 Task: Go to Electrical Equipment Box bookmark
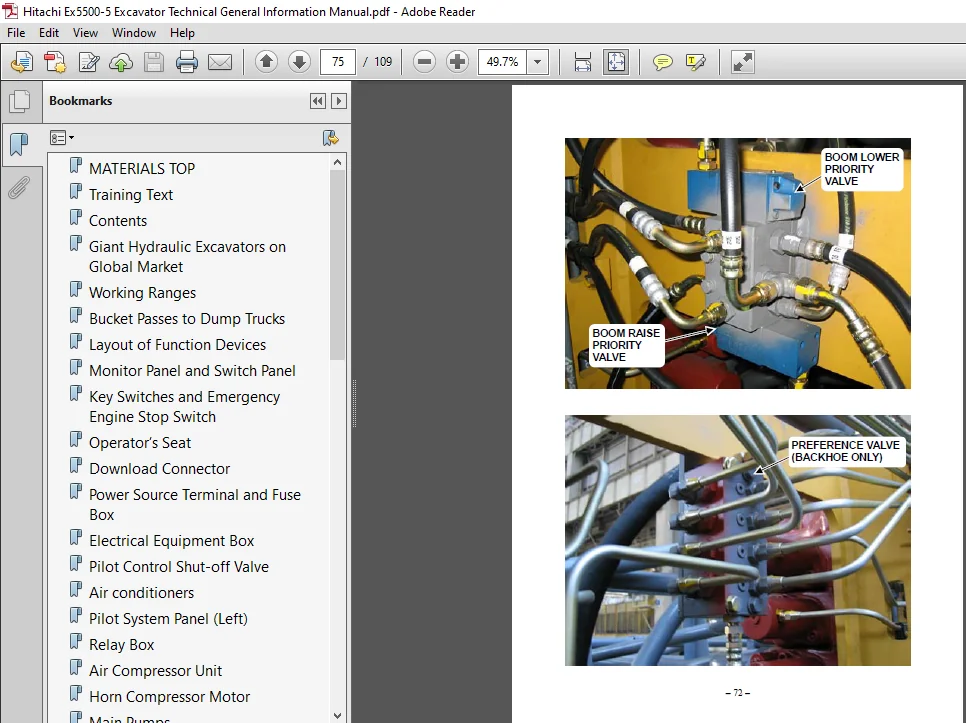pyautogui.click(x=171, y=541)
